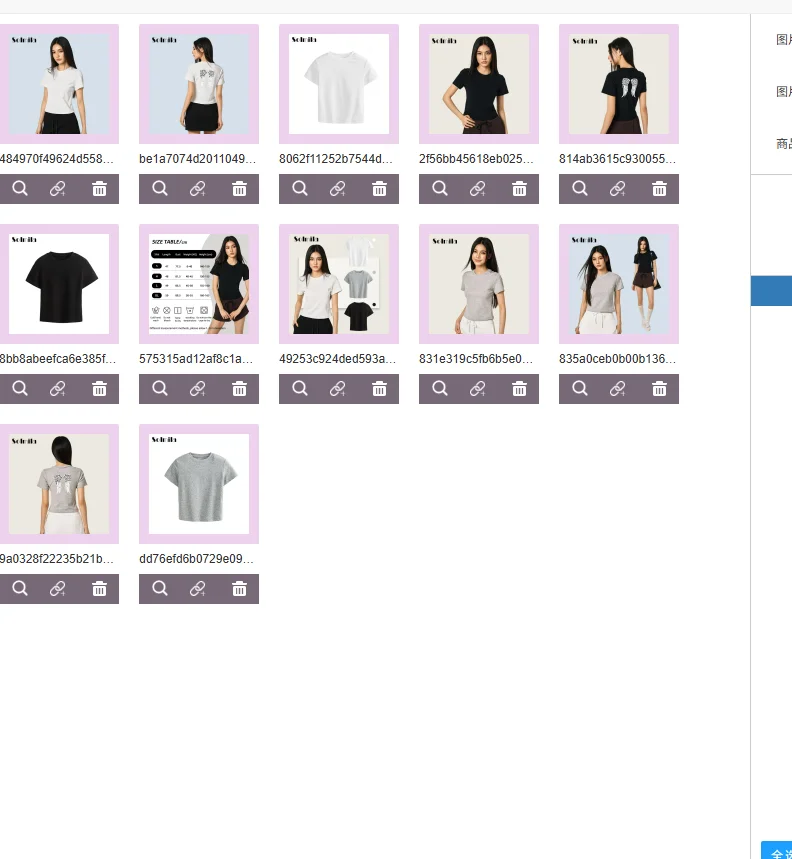Delete image dd76efd6b0729e09

(x=239, y=589)
